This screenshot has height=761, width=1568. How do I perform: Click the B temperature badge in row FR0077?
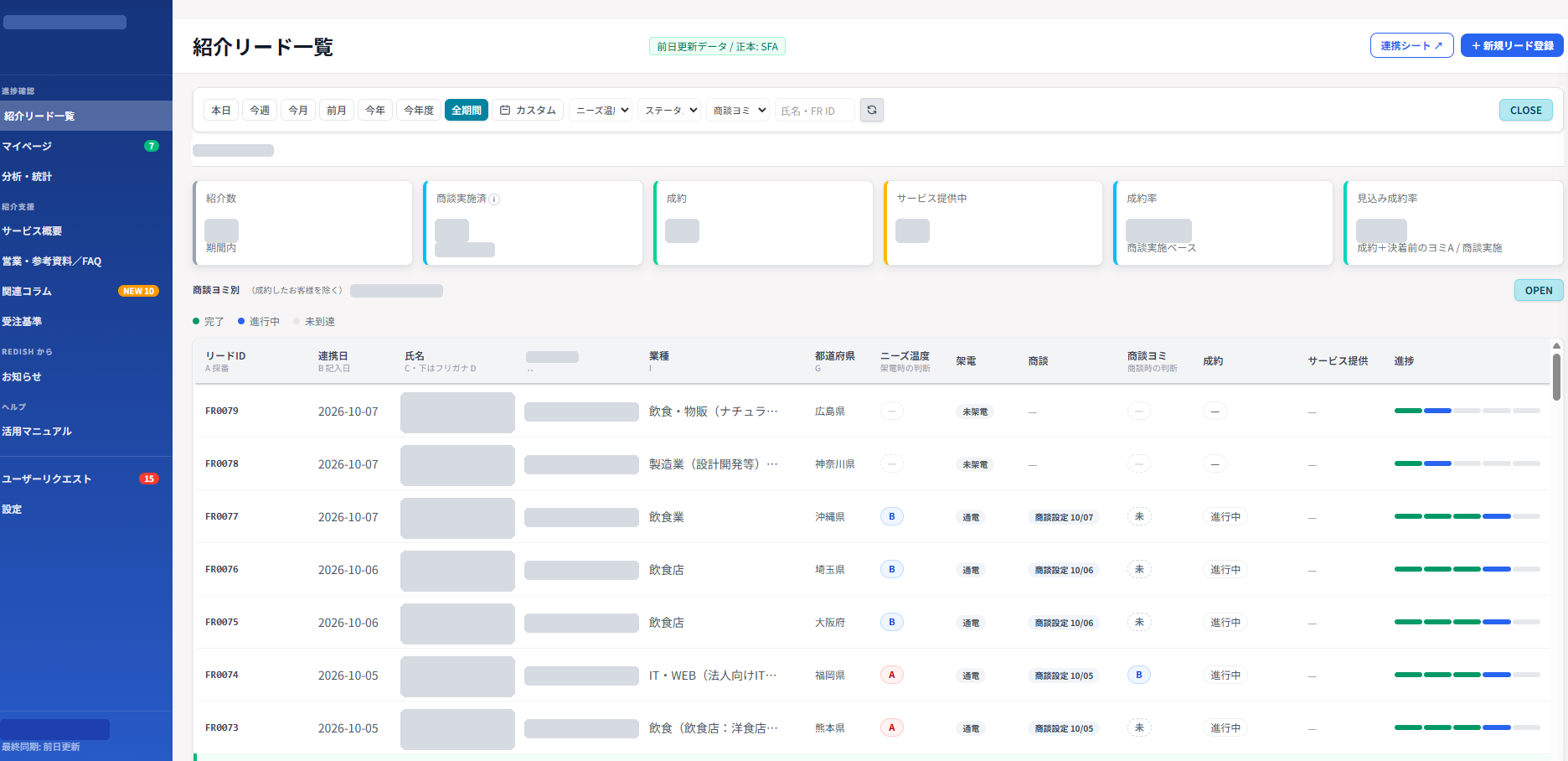pos(891,516)
